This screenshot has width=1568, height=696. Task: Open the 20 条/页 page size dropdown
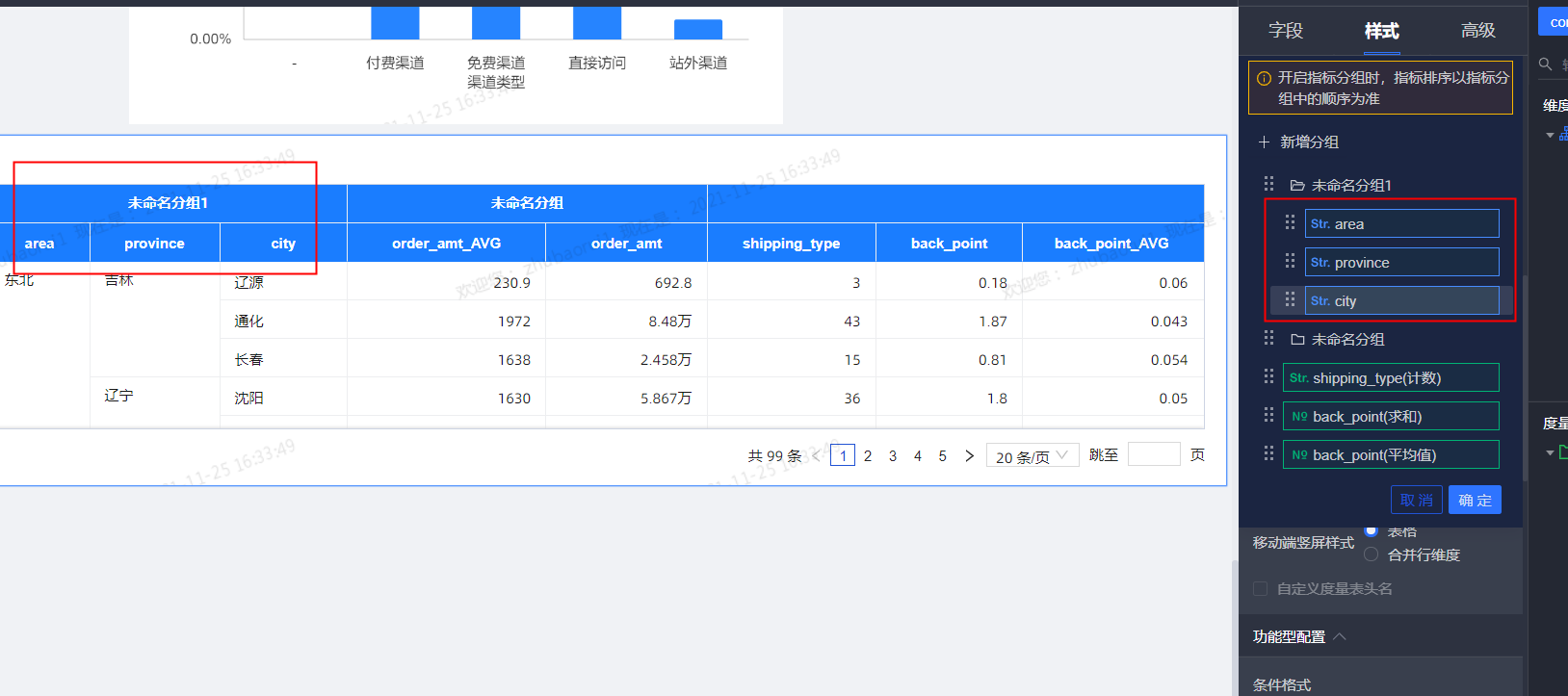tap(1032, 456)
